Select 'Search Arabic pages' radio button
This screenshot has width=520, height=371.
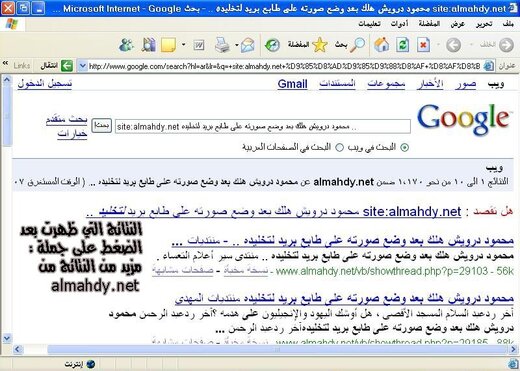339,147
